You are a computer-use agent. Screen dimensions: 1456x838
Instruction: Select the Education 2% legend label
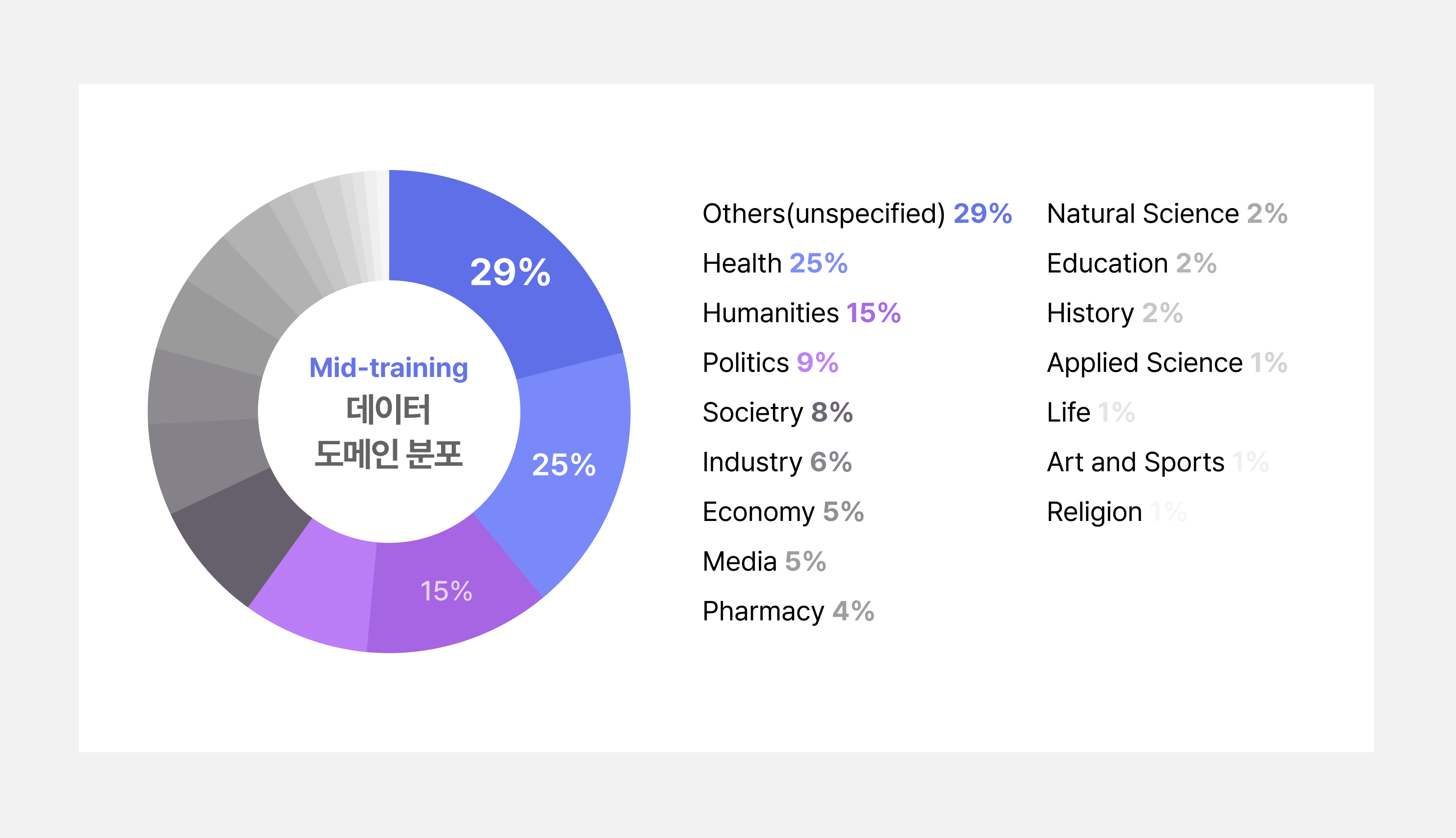1131,263
